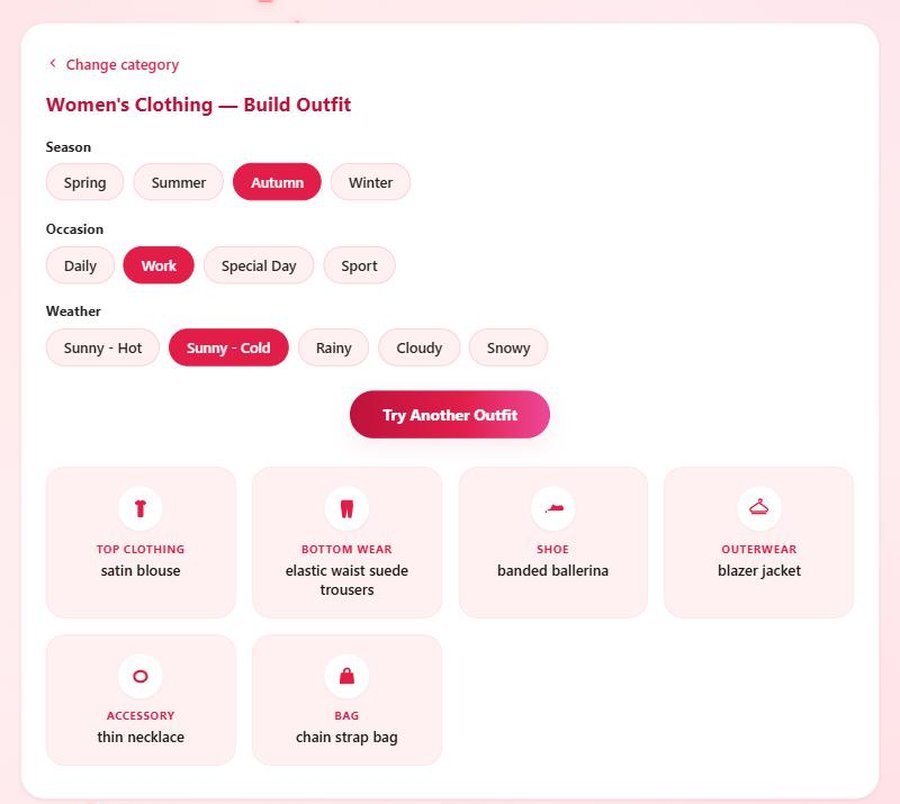Select Spring season

pyautogui.click(x=85, y=182)
